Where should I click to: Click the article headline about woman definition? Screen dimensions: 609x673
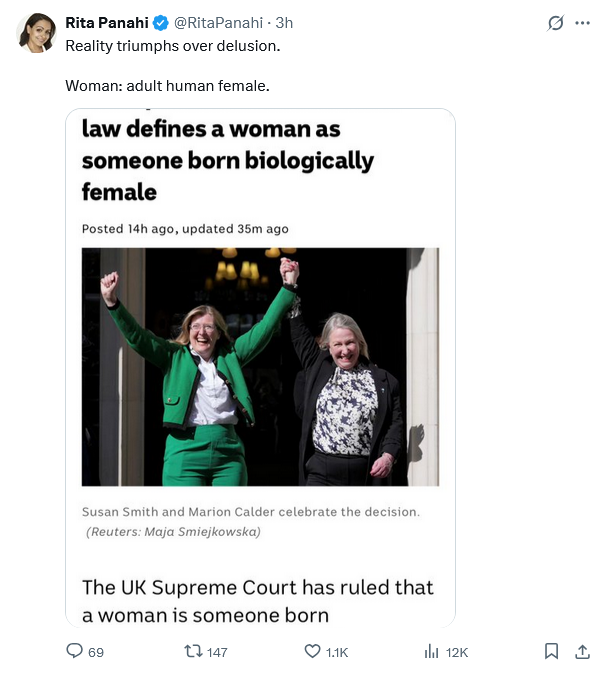228,160
